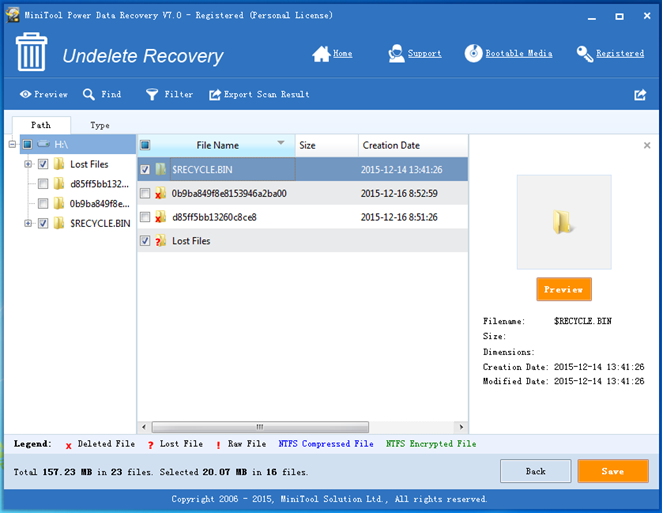Select the d85ff5bb13260c8ce8 file name
The height and width of the screenshot is (513, 662).
tap(214, 217)
